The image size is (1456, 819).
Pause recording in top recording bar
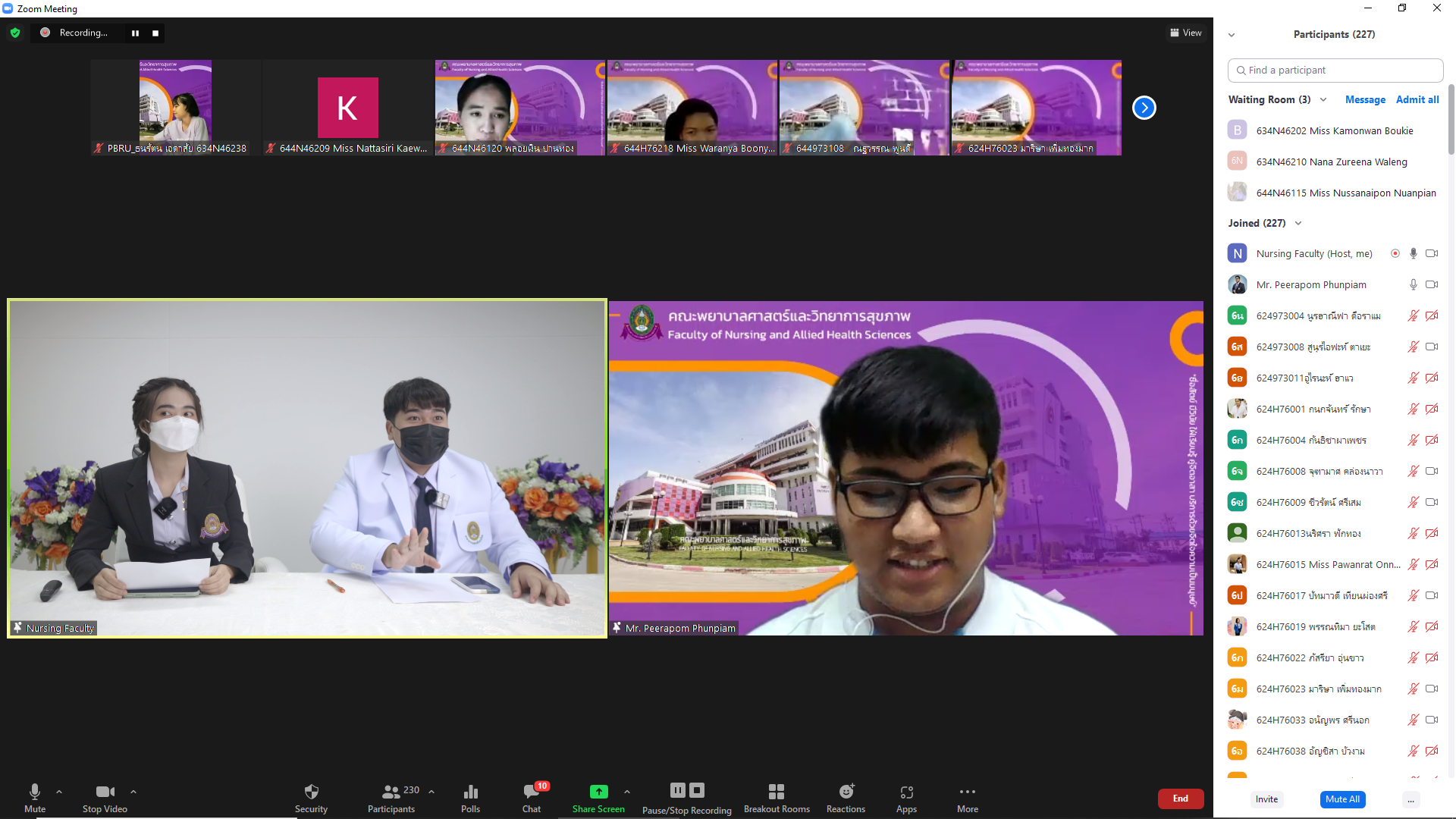coord(135,33)
